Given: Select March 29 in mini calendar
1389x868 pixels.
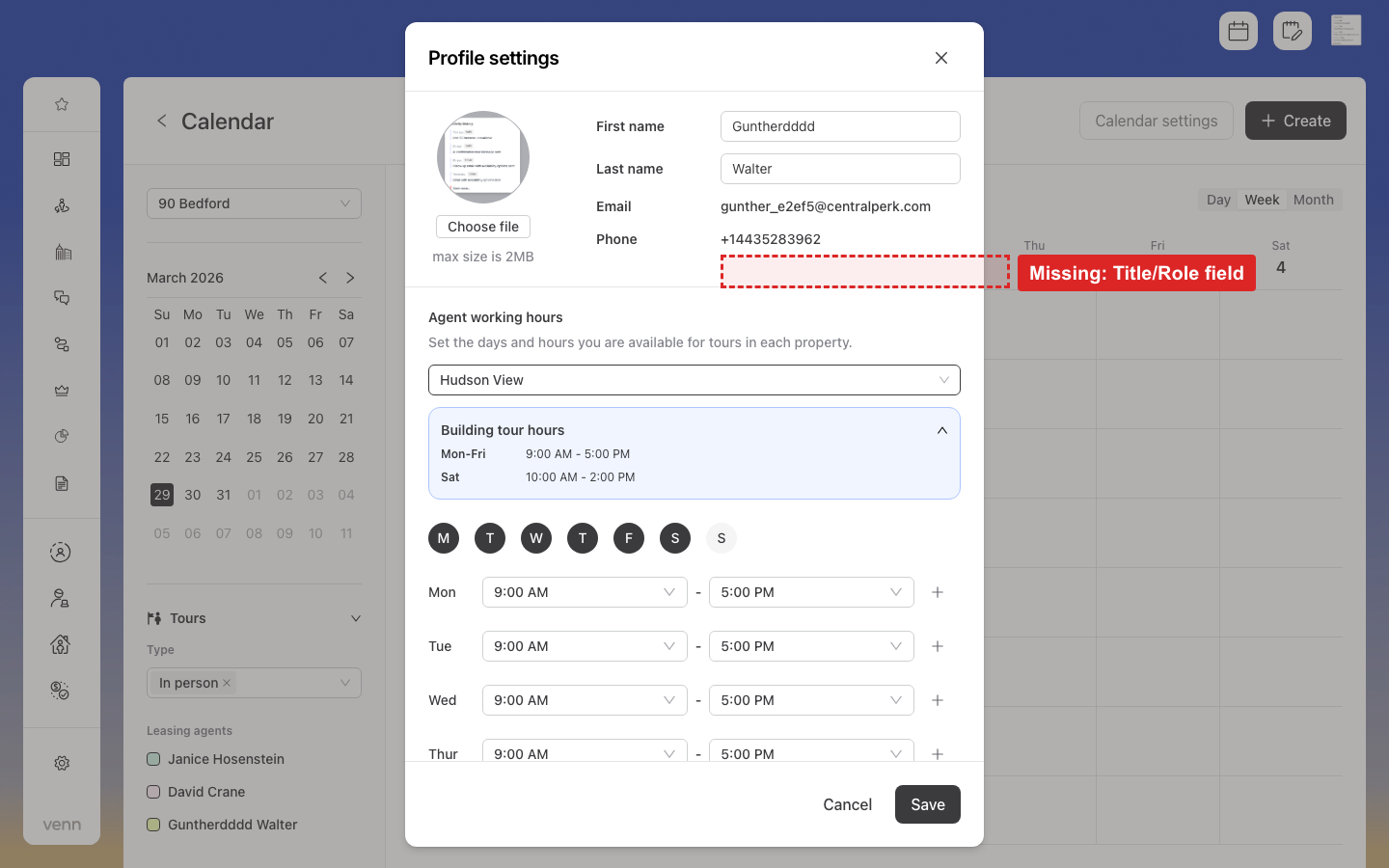Looking at the screenshot, I should click(162, 495).
